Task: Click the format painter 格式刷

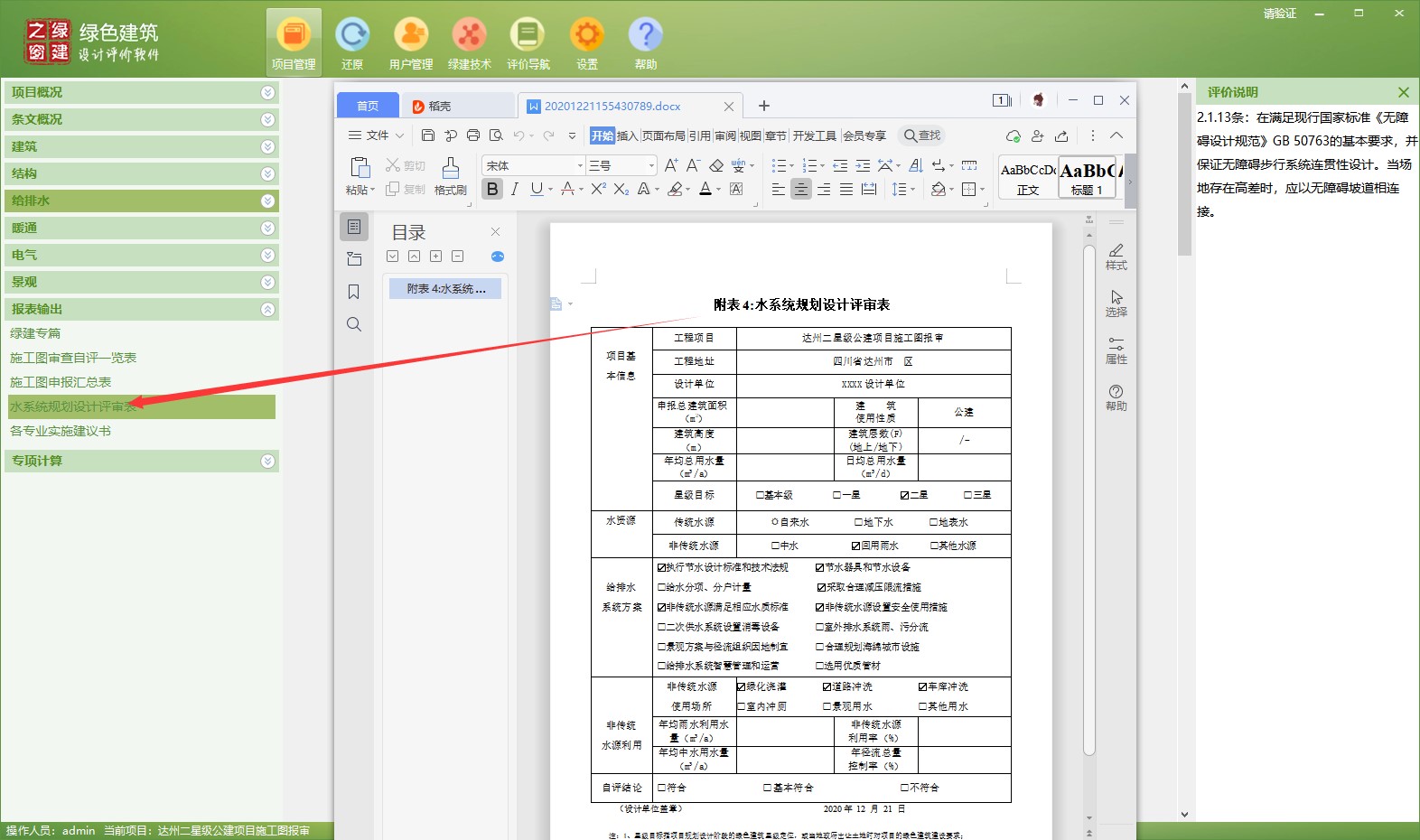Action: [451, 176]
